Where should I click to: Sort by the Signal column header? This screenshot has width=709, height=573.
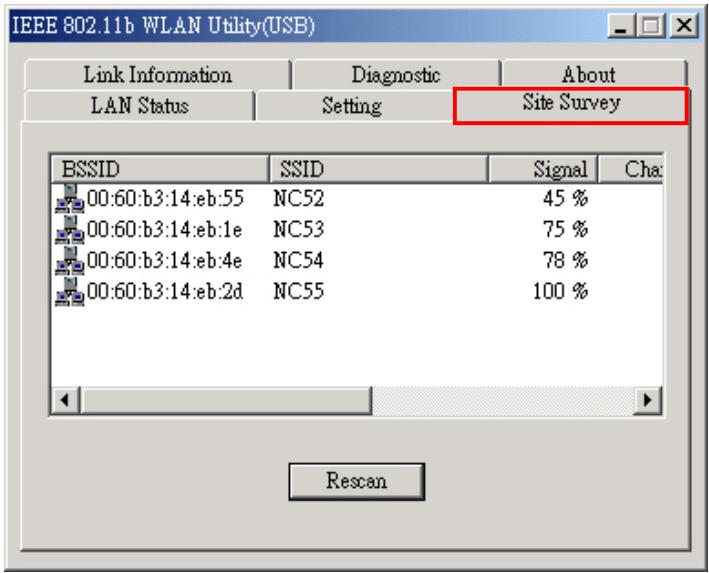tap(543, 170)
